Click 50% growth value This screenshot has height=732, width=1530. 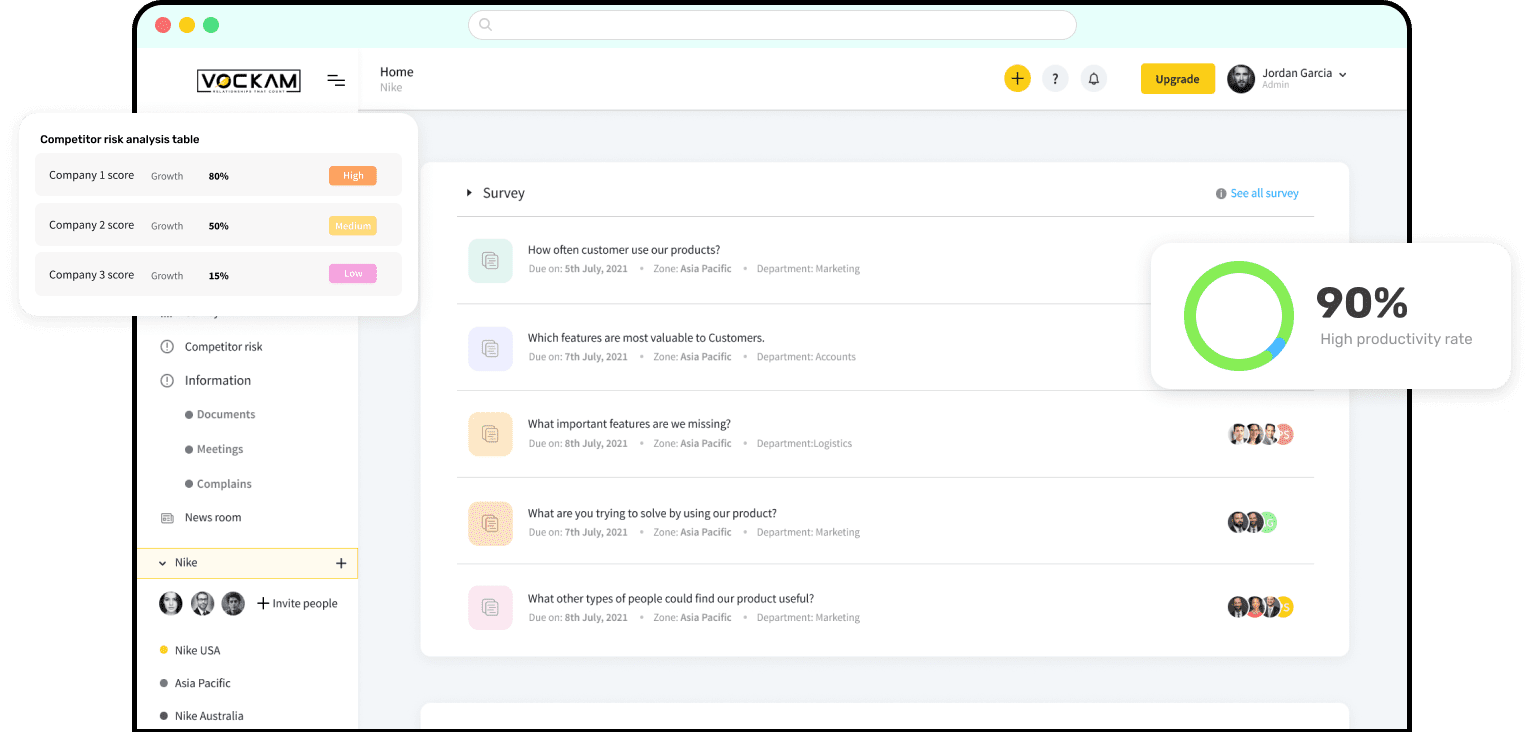218,227
